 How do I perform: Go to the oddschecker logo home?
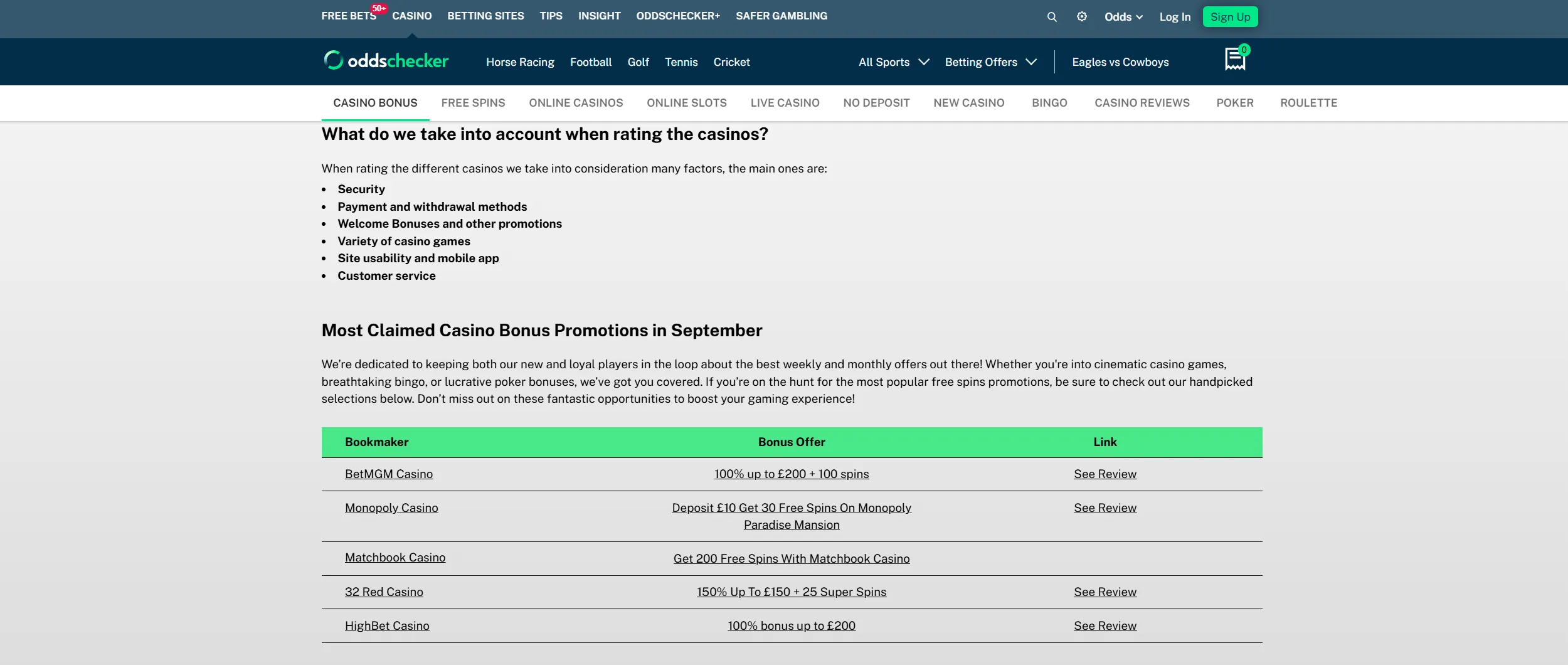(386, 60)
